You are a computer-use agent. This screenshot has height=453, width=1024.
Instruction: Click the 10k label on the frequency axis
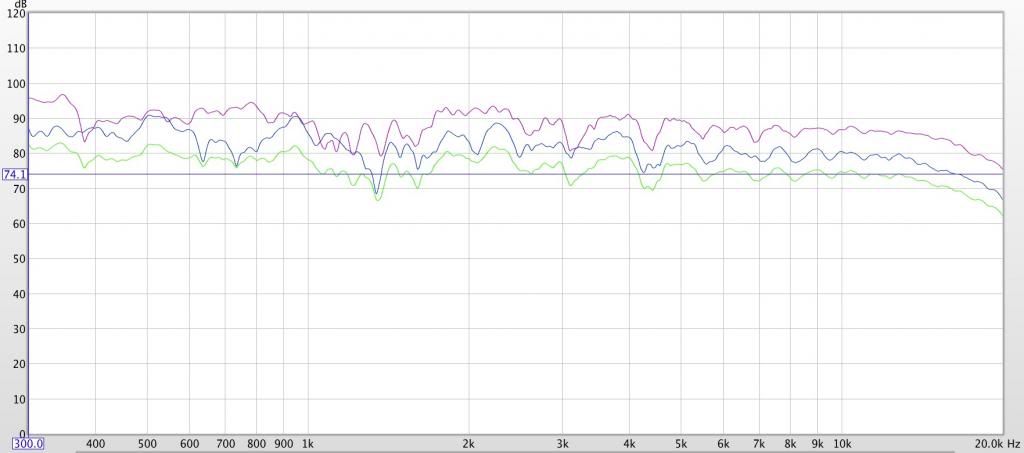click(x=842, y=444)
